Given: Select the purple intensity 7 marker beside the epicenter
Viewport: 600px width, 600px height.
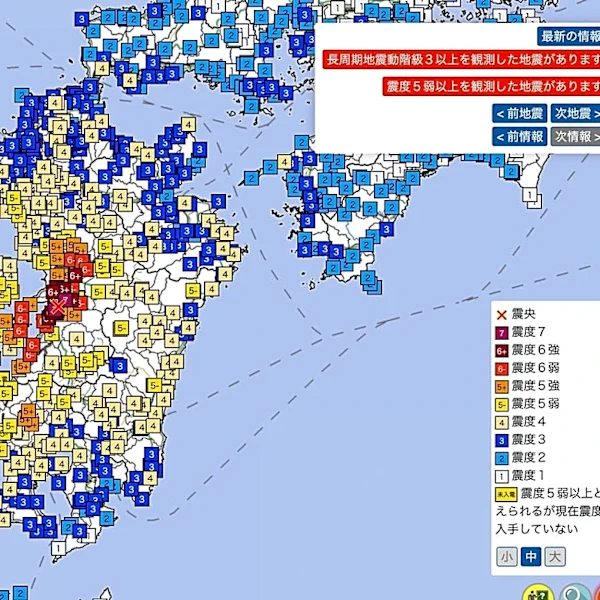Looking at the screenshot, I should (x=66, y=300).
